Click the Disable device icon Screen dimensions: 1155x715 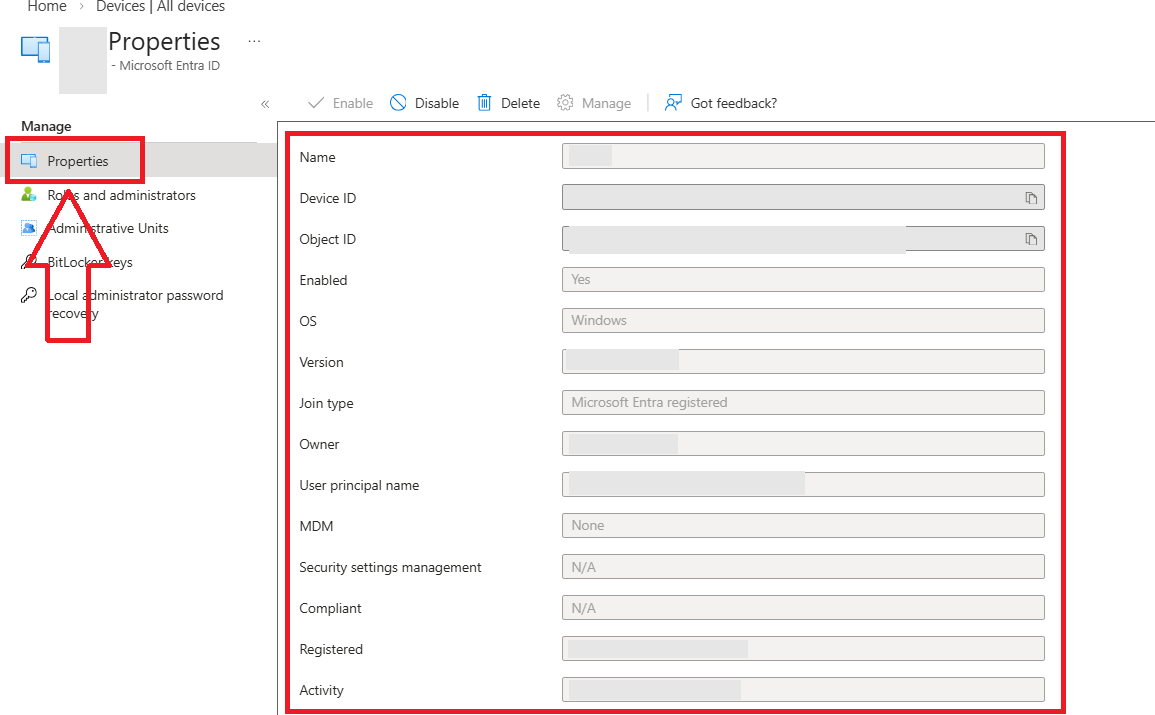(398, 103)
